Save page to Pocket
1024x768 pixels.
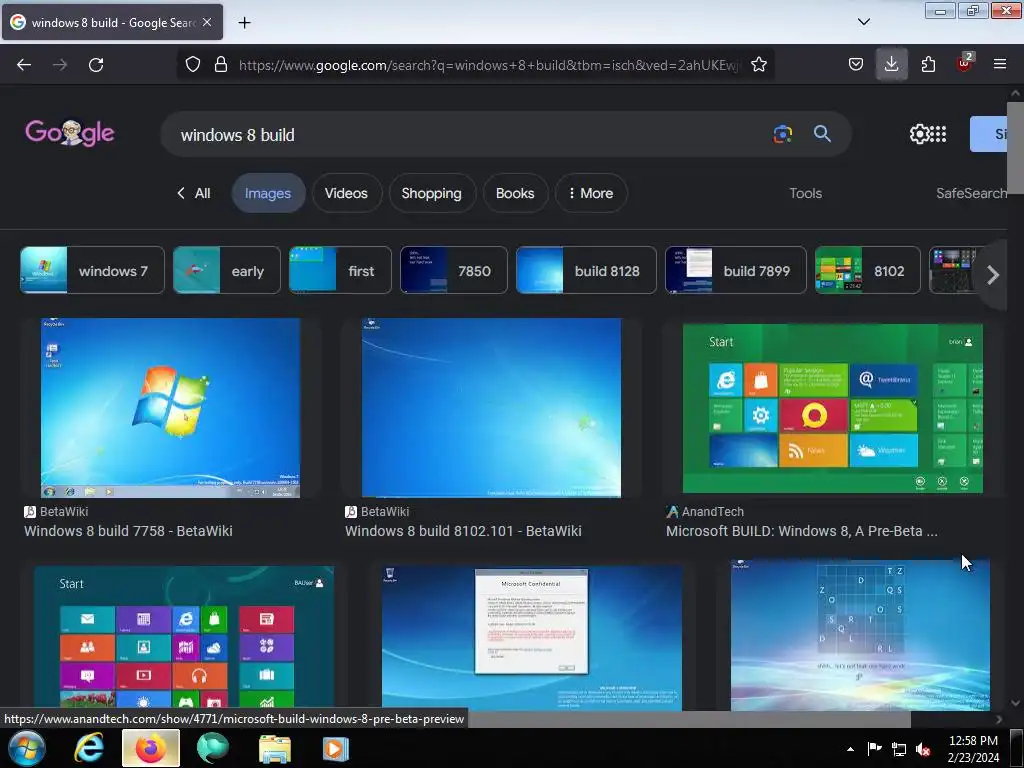[x=856, y=64]
